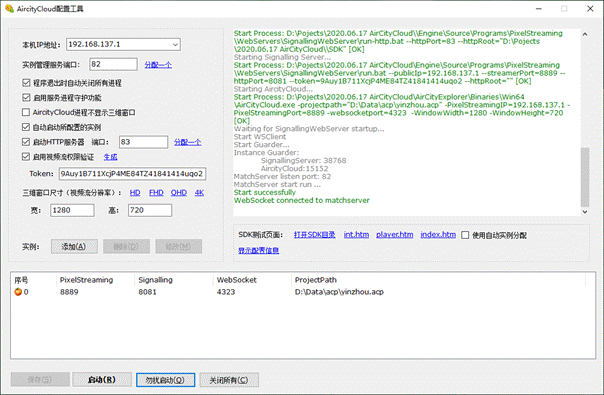604x395 pixels.
Task: Enable AircityCloud process hide 3D window checkbox
Action: point(26,112)
